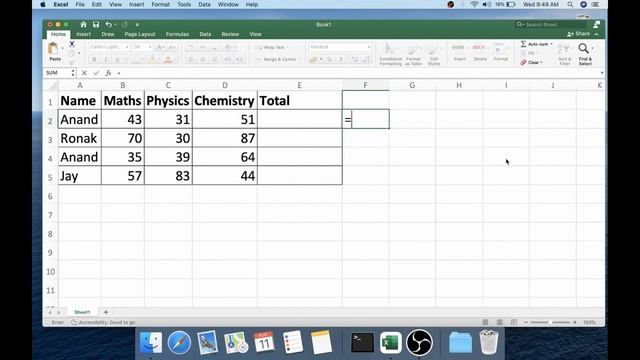Open the user account icon top right

tap(596, 24)
